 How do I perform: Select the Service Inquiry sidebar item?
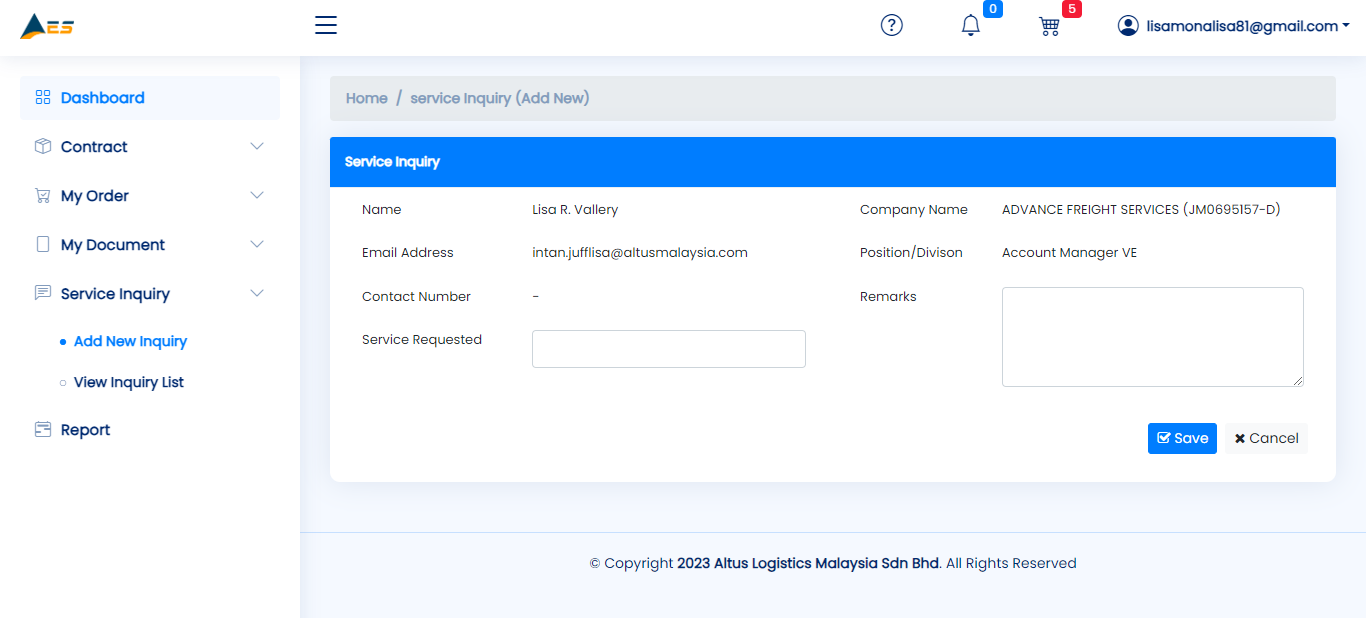coord(150,294)
